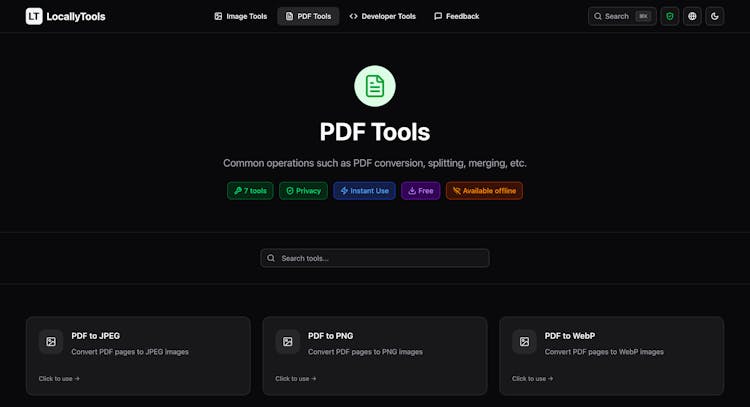Image resolution: width=750 pixels, height=407 pixels.
Task: Open the header Search box
Action: pyautogui.click(x=622, y=16)
